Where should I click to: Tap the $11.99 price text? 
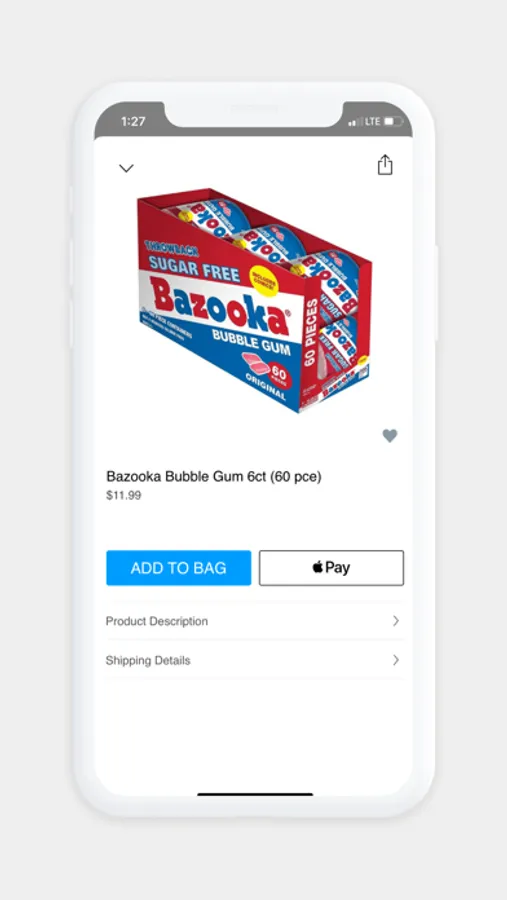coord(123,495)
